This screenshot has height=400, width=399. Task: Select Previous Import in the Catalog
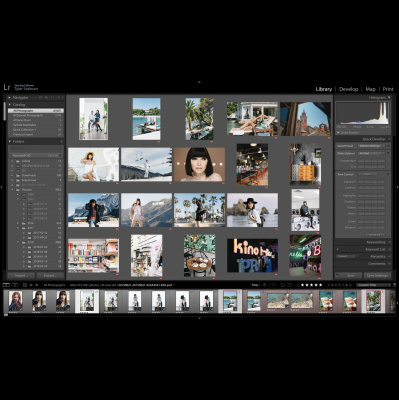point(36,134)
